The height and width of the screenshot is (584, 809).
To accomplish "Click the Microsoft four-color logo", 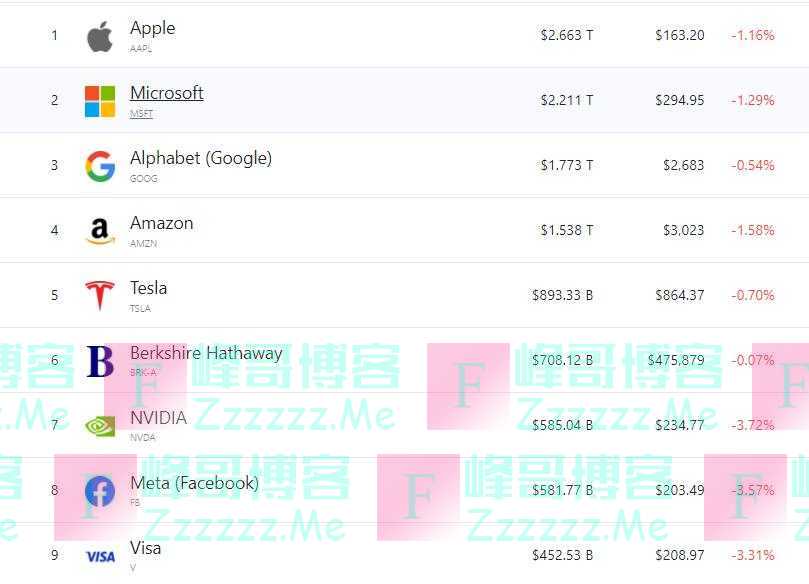I will pyautogui.click(x=100, y=101).
